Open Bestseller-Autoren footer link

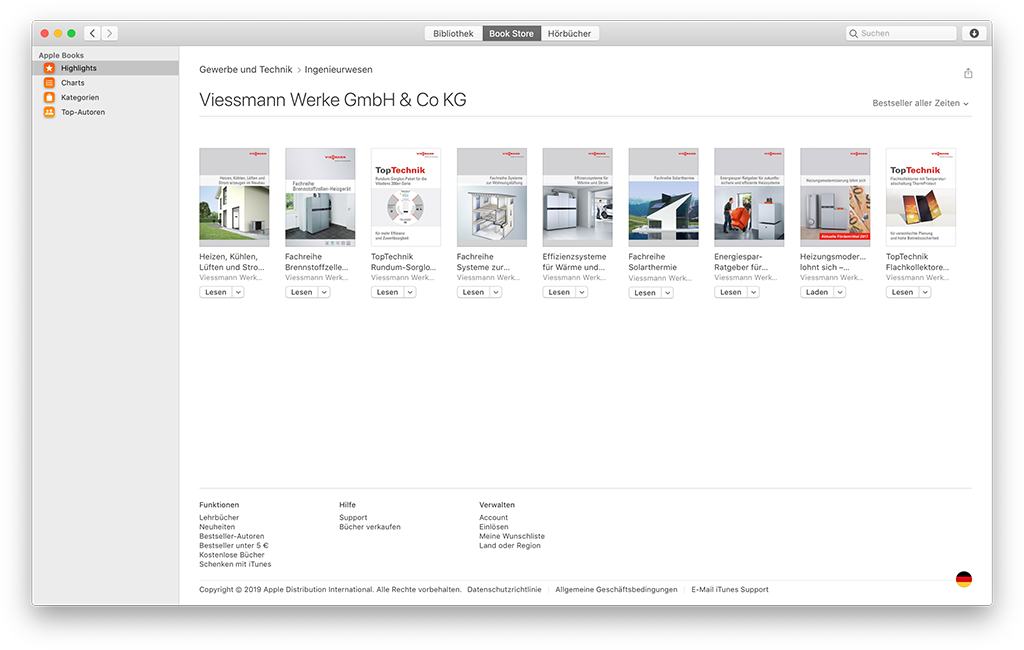232,536
